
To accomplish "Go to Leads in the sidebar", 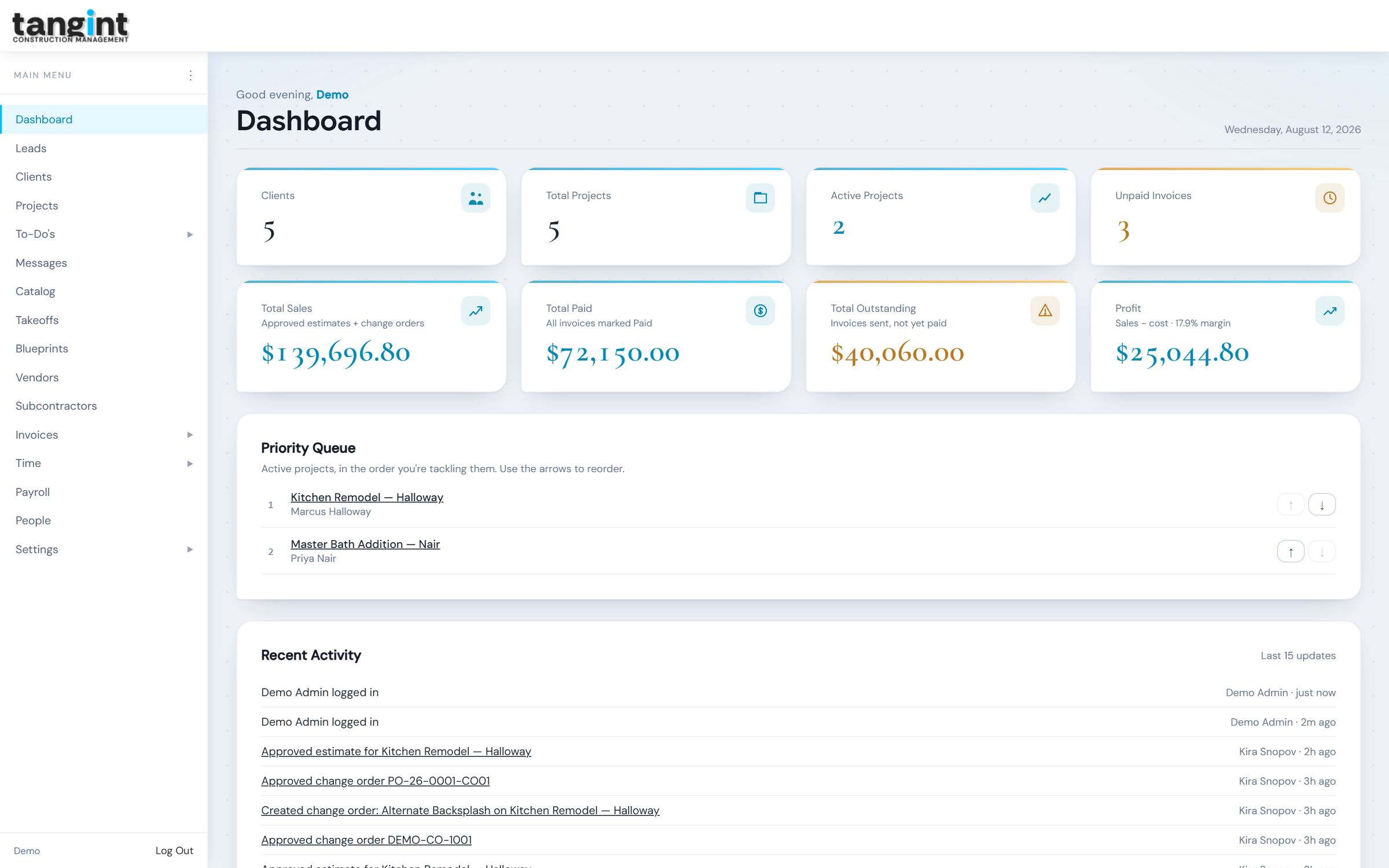I will [x=104, y=148].
